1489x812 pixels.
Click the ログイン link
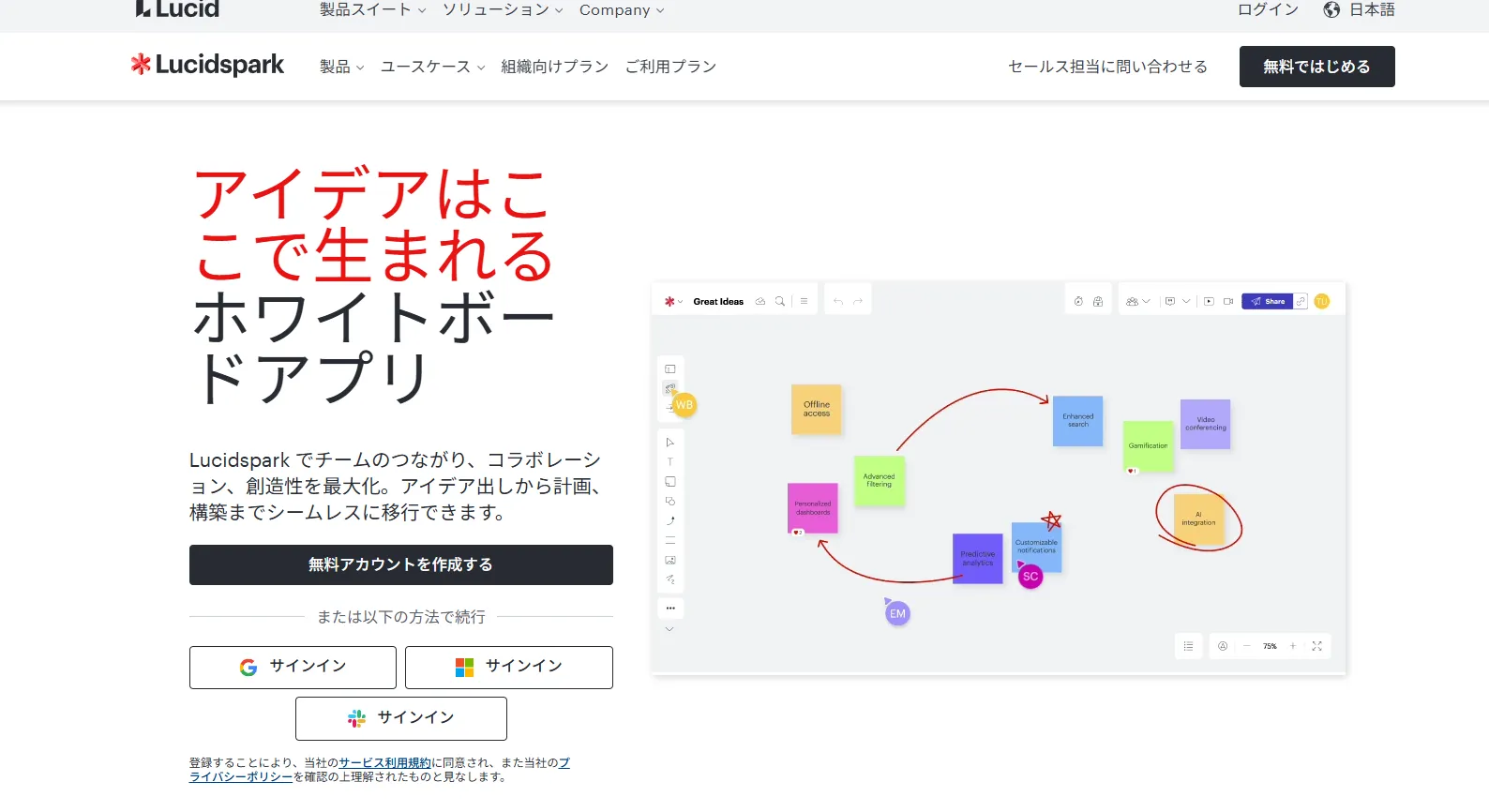(x=1269, y=9)
